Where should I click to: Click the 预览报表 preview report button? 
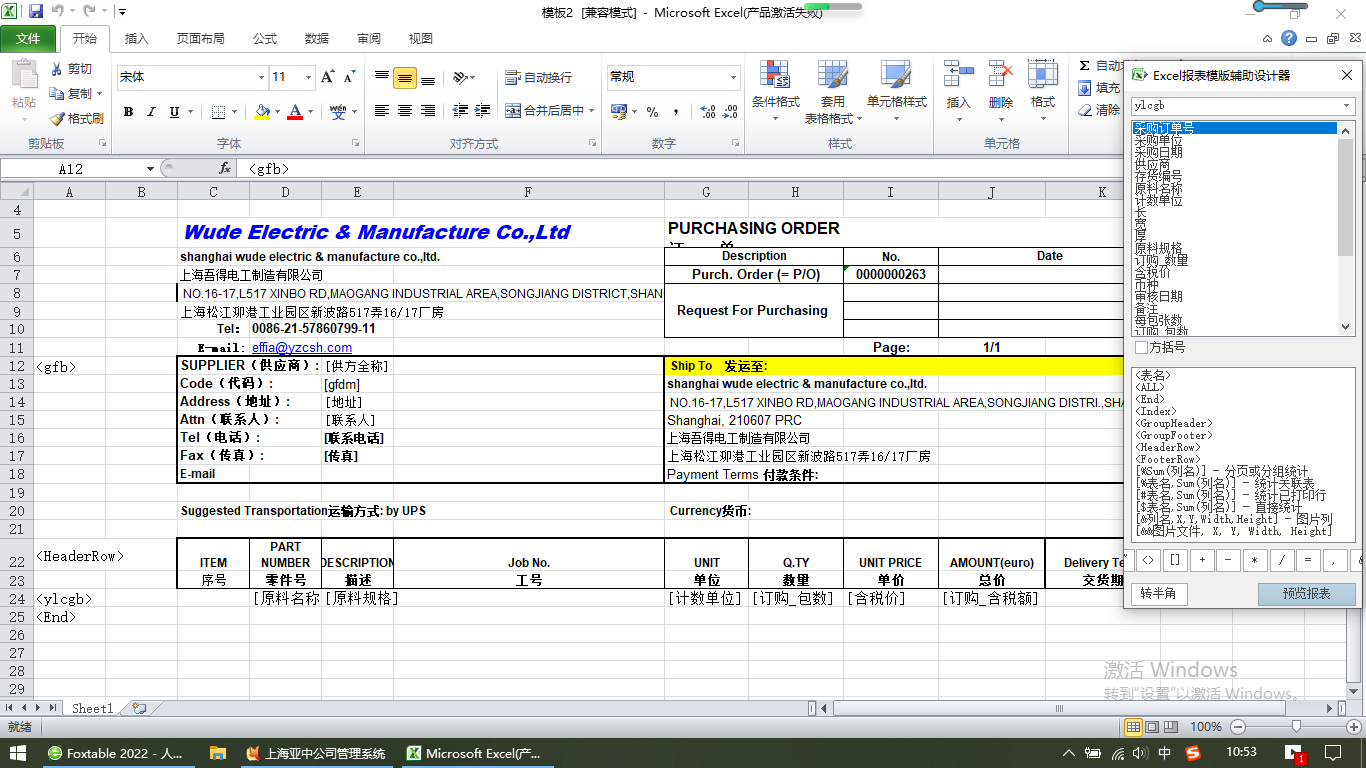pos(1307,594)
